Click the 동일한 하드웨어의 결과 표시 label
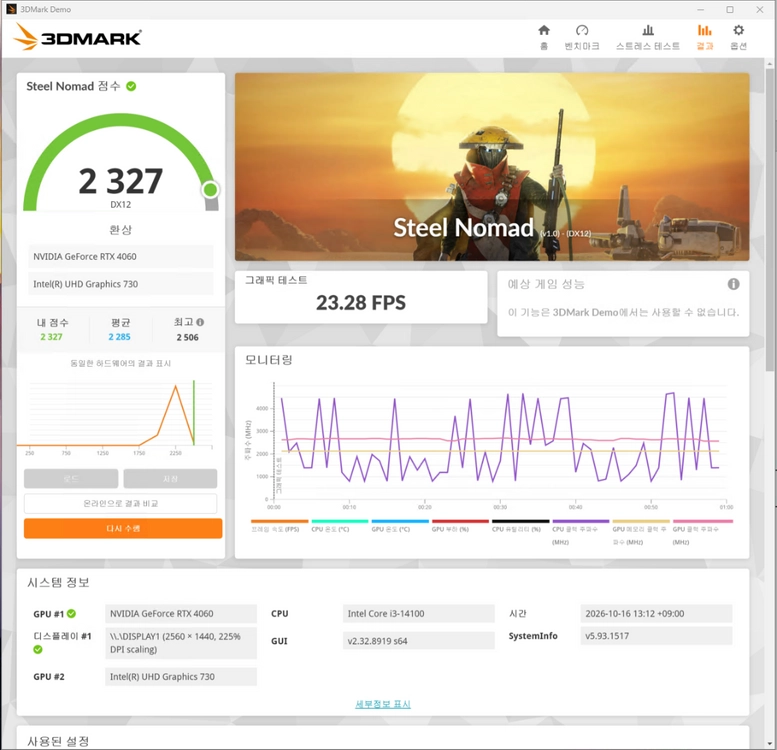777x750 pixels. [120, 364]
